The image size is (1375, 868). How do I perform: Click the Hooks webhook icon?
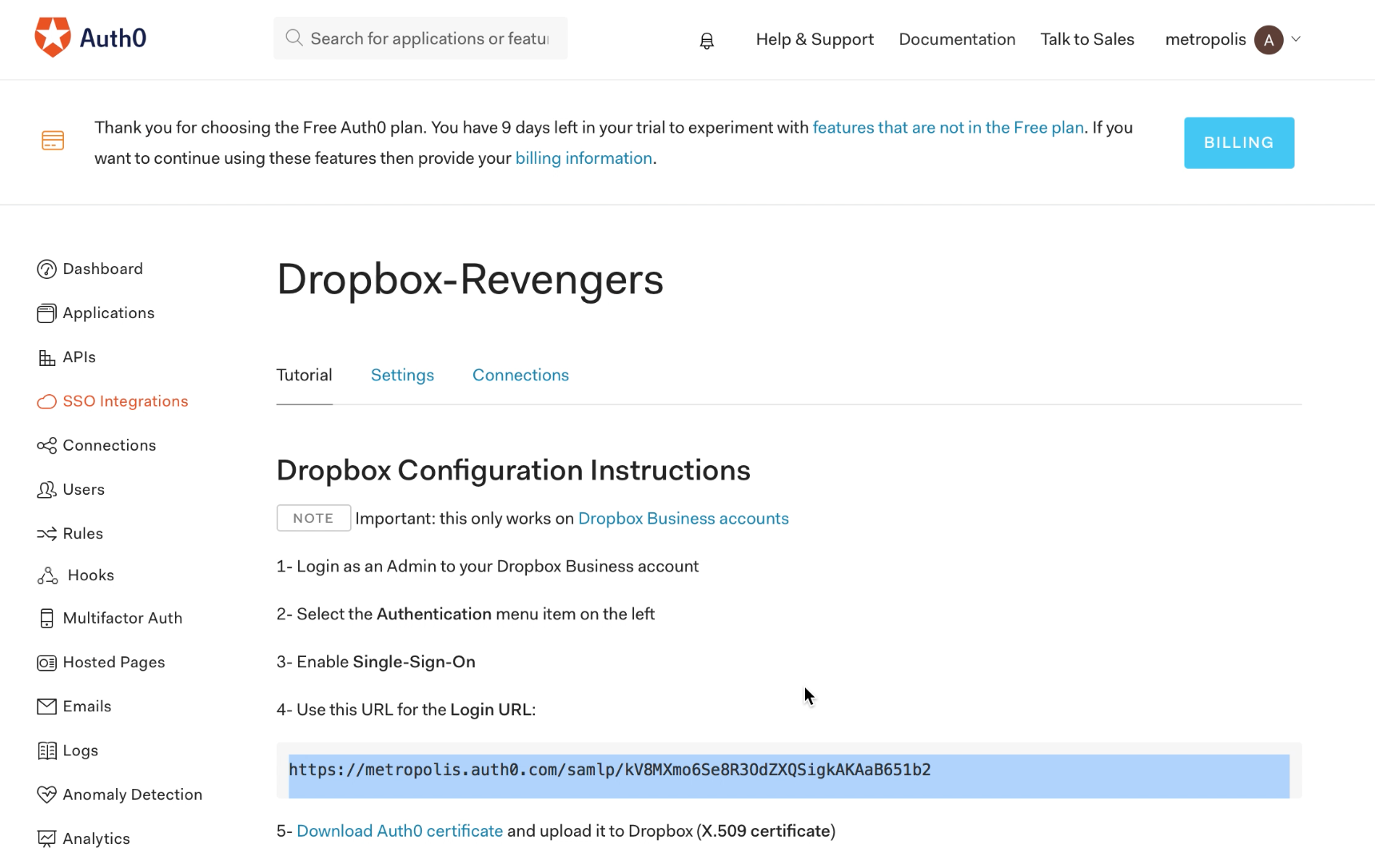pyautogui.click(x=47, y=575)
